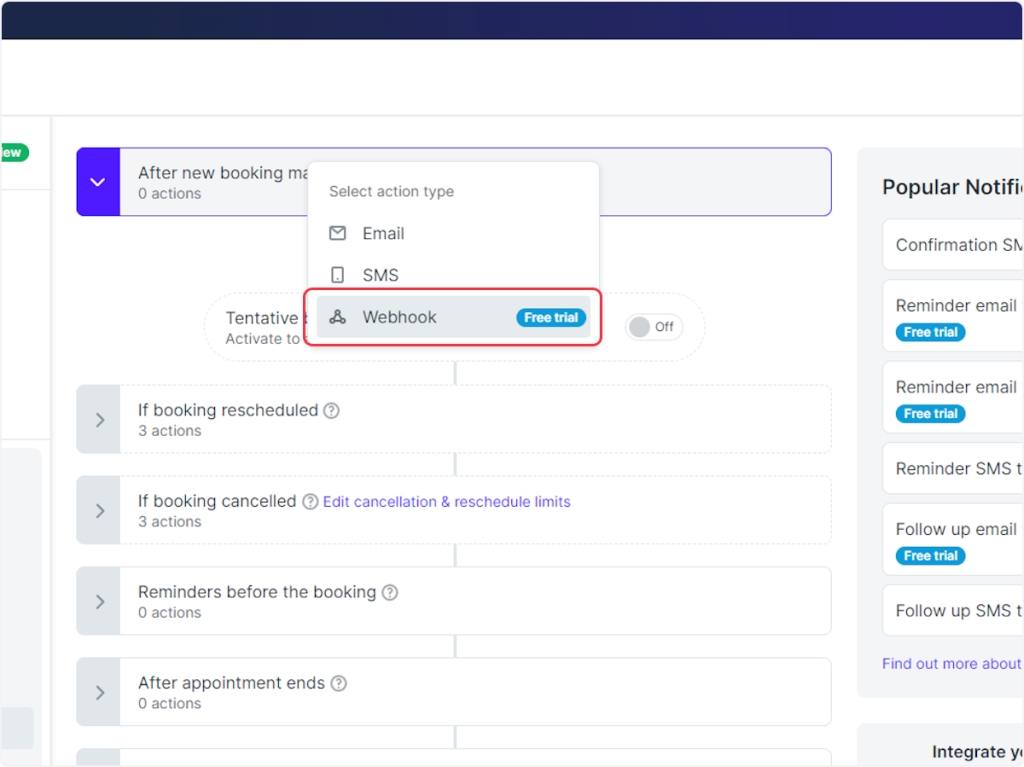Viewport: 1024px width, 767px height.
Task: Click help icon beside After appointment ends
Action: tap(339, 683)
